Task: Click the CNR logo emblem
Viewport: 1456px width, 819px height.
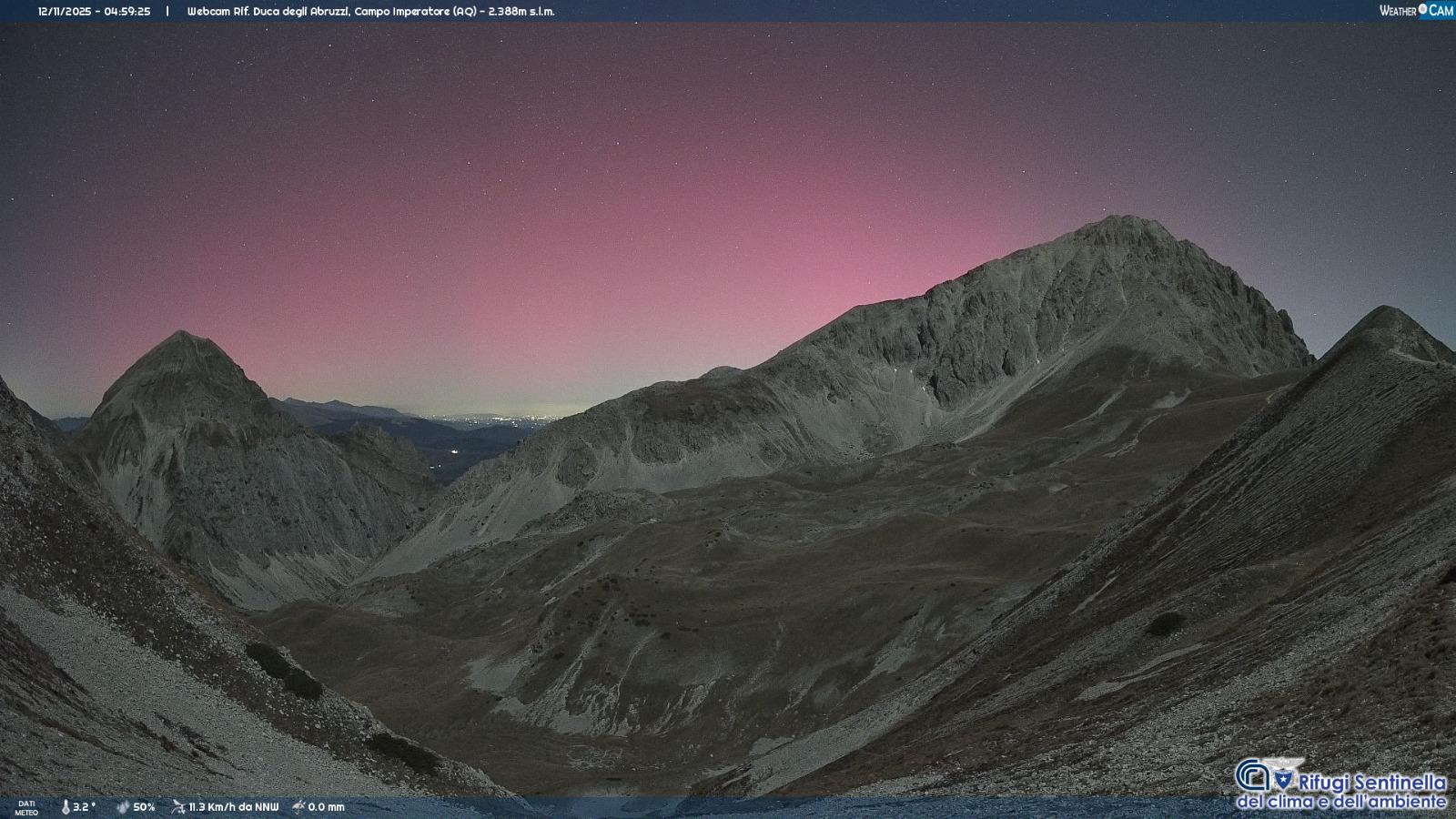Action: [x=1252, y=776]
